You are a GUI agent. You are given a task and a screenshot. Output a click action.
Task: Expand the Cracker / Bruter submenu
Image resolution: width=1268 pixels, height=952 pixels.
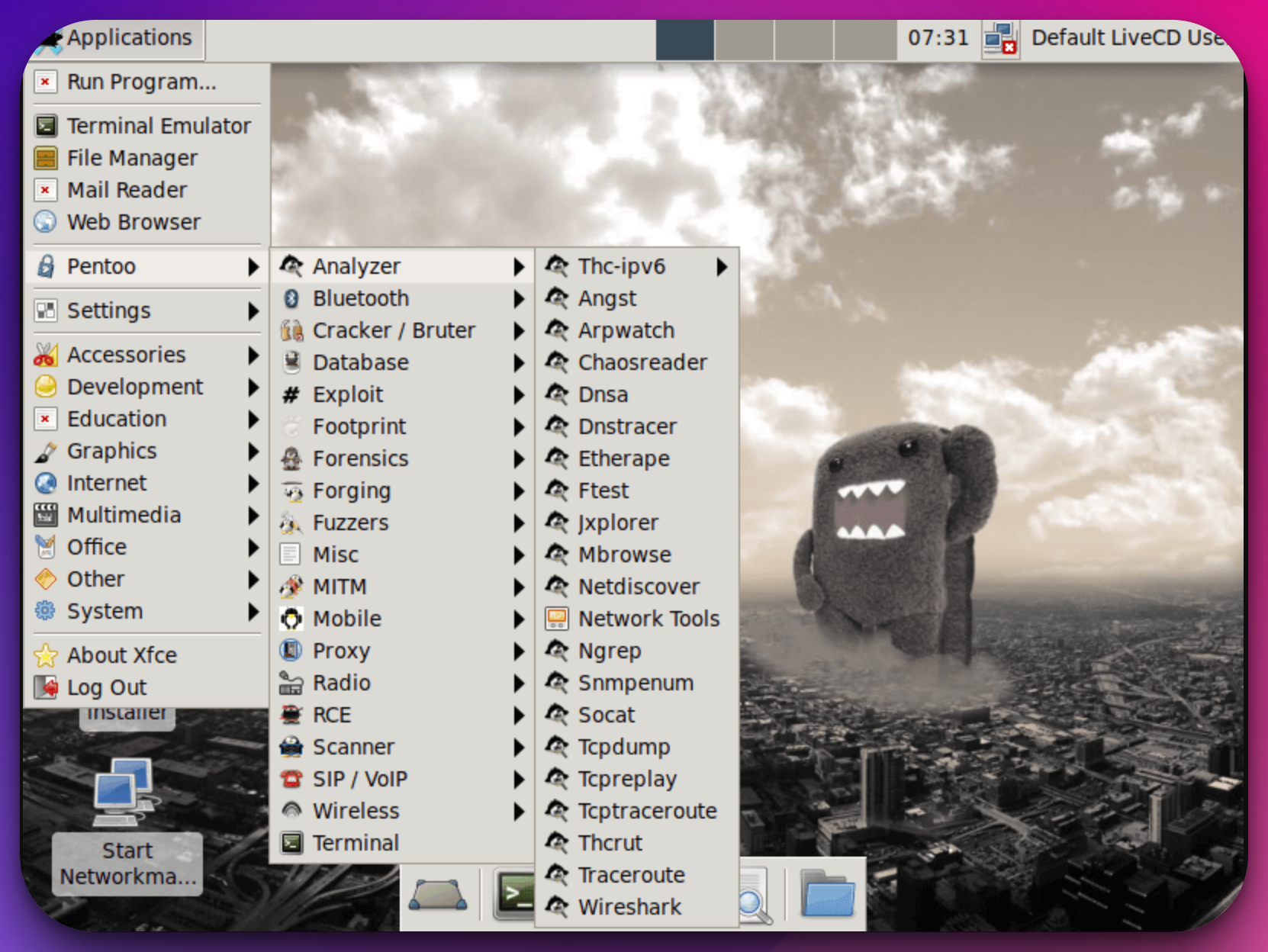pyautogui.click(x=393, y=330)
